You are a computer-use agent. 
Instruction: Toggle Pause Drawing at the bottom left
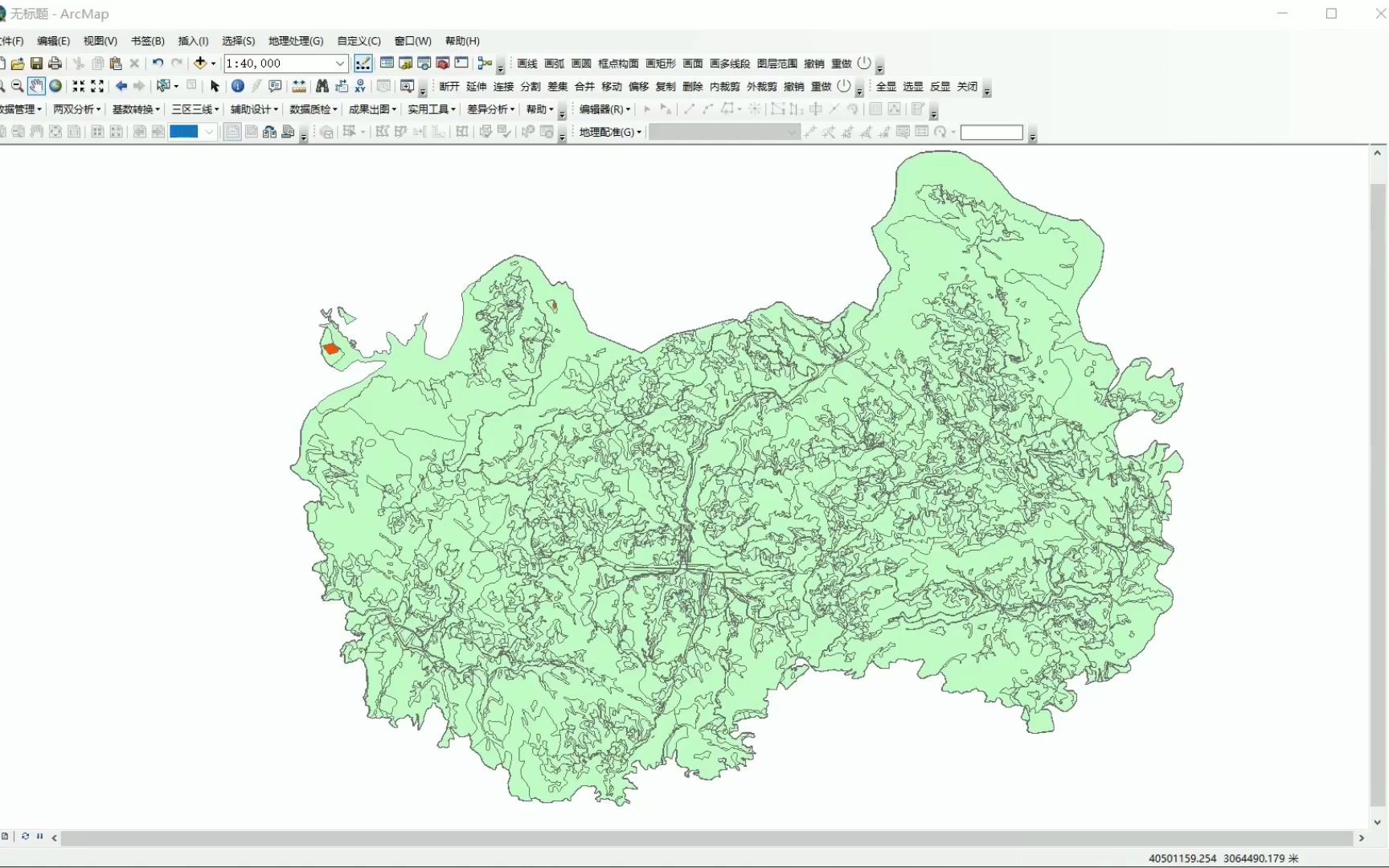[40, 837]
